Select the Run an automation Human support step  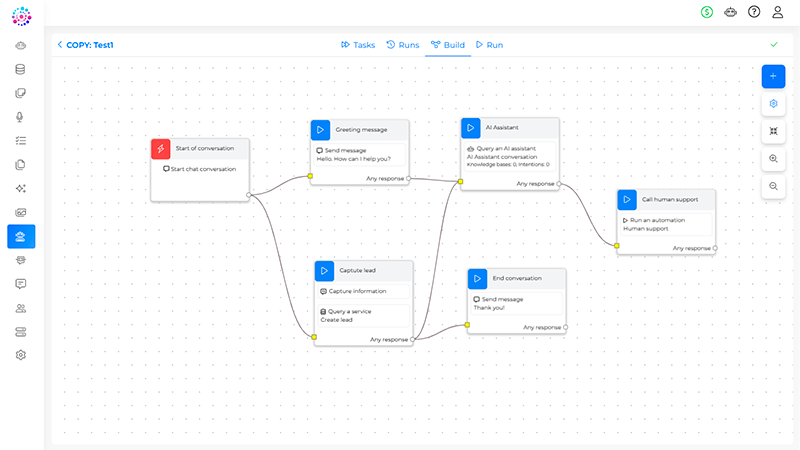(x=666, y=224)
